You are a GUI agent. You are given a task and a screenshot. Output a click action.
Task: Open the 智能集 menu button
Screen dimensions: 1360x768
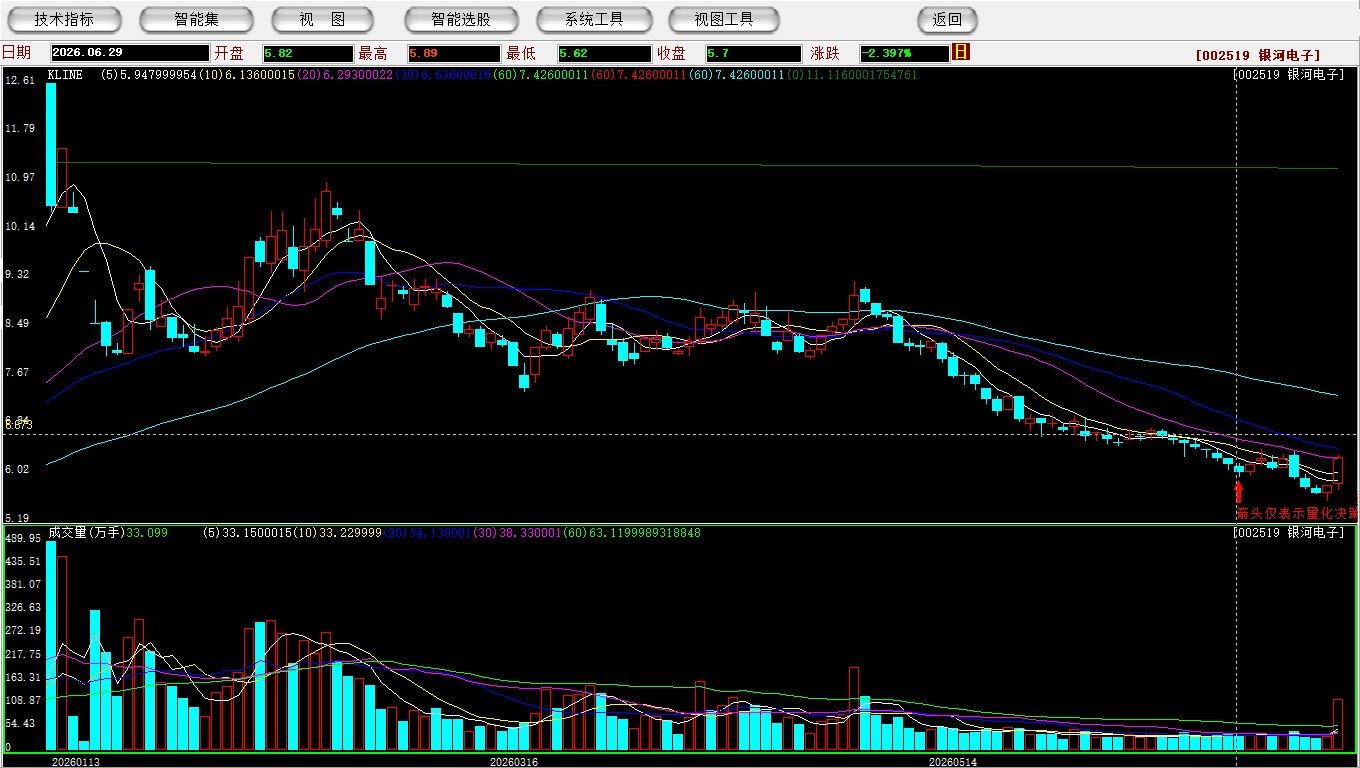pyautogui.click(x=196, y=20)
